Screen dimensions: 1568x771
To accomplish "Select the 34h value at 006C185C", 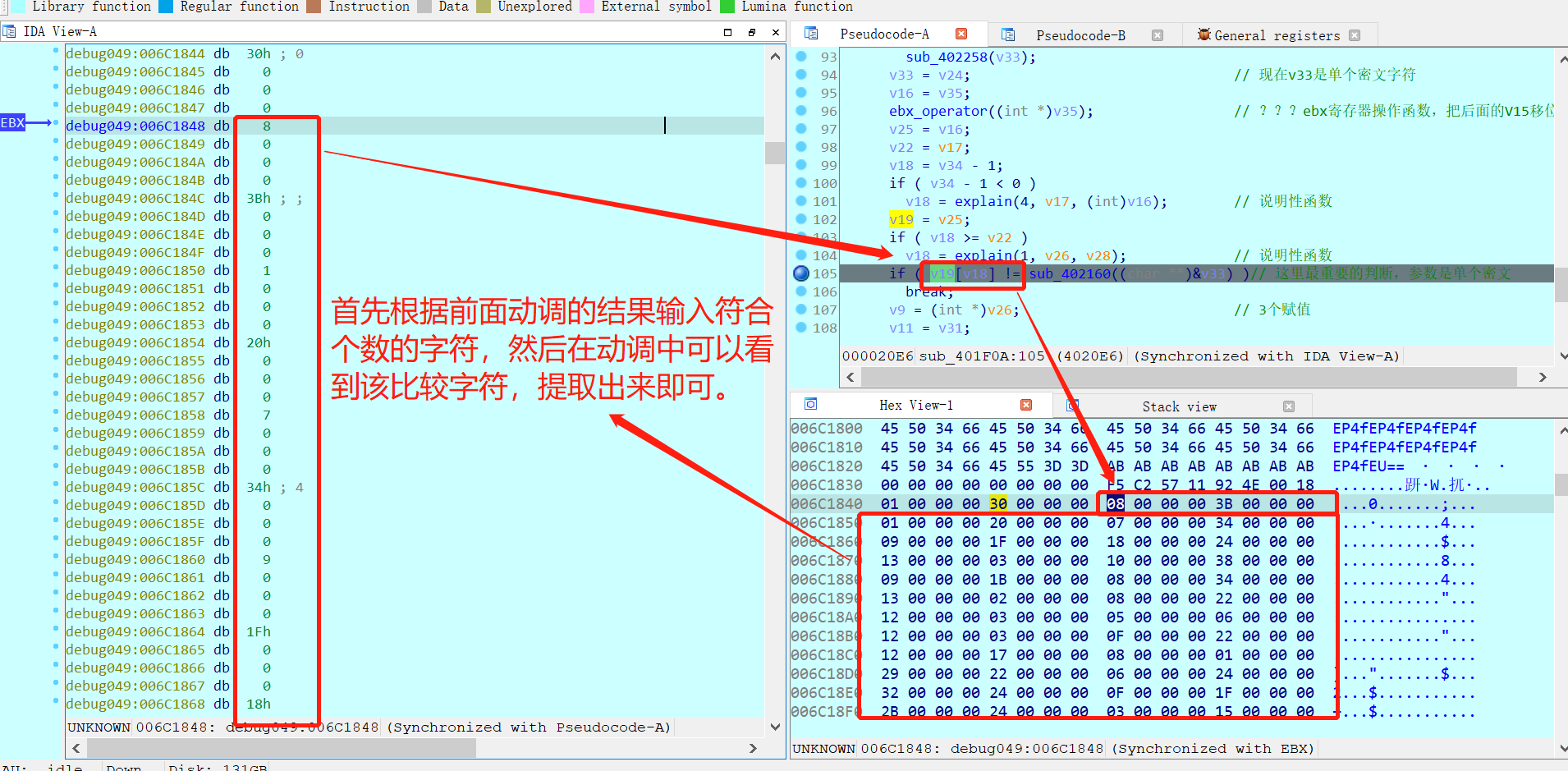I will point(259,487).
